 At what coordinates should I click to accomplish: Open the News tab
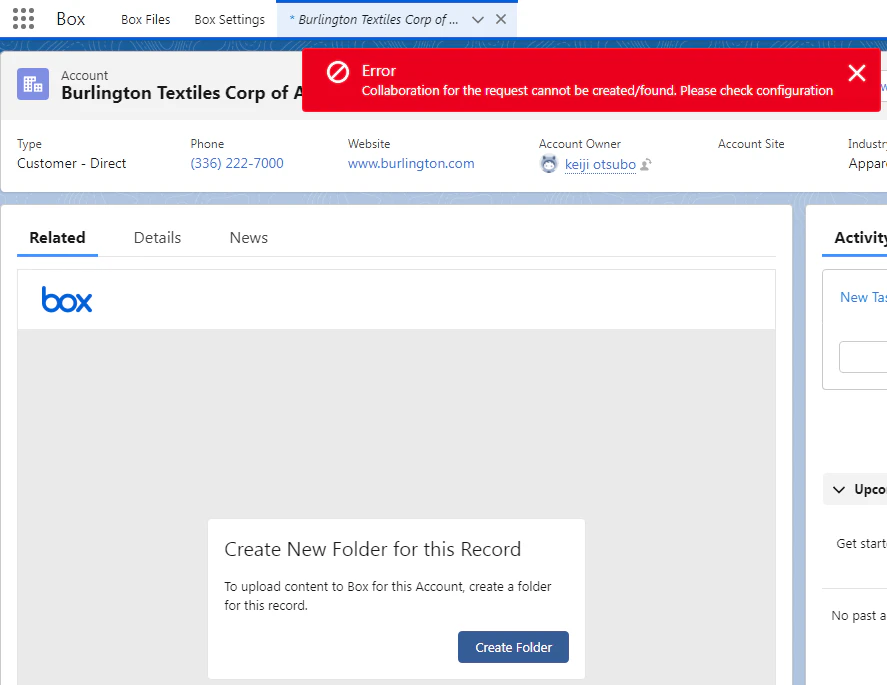pos(248,238)
